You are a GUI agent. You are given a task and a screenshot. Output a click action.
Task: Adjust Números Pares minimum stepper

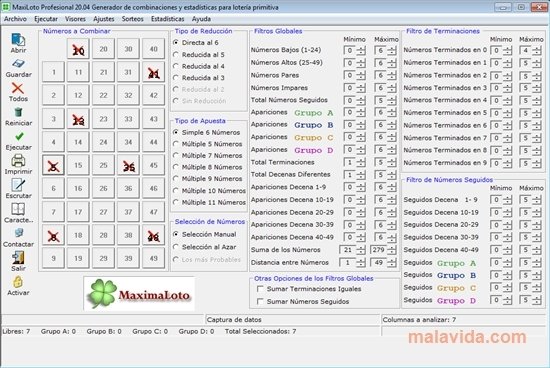click(x=361, y=75)
